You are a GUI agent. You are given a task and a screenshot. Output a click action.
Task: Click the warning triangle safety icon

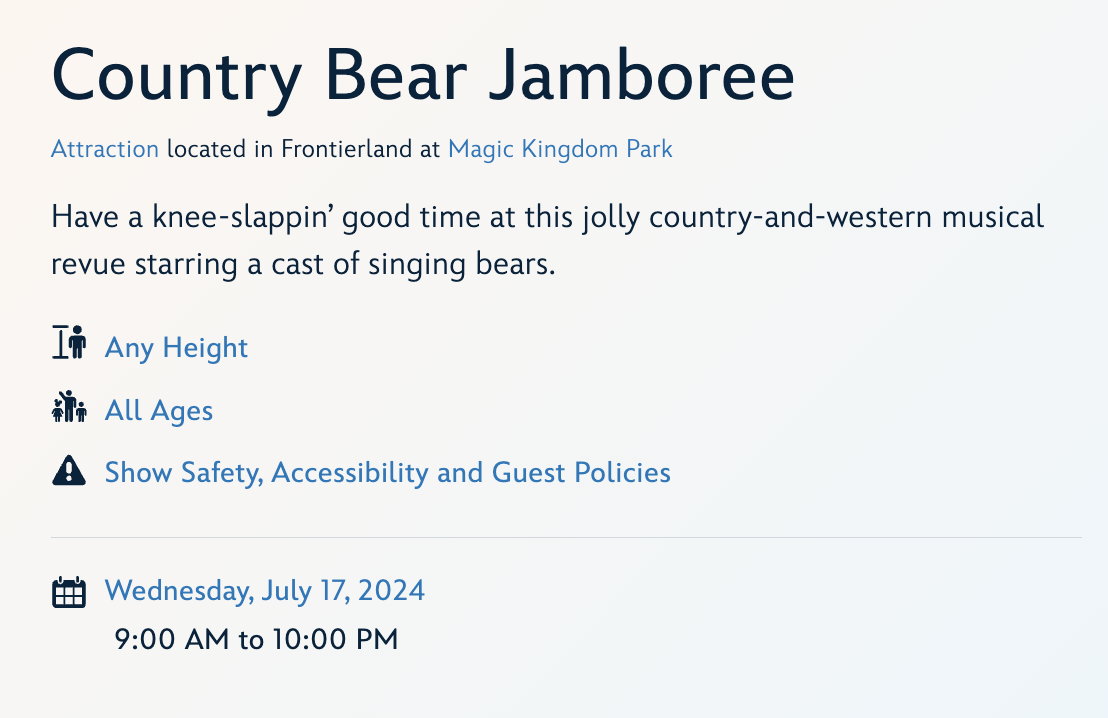click(x=69, y=471)
